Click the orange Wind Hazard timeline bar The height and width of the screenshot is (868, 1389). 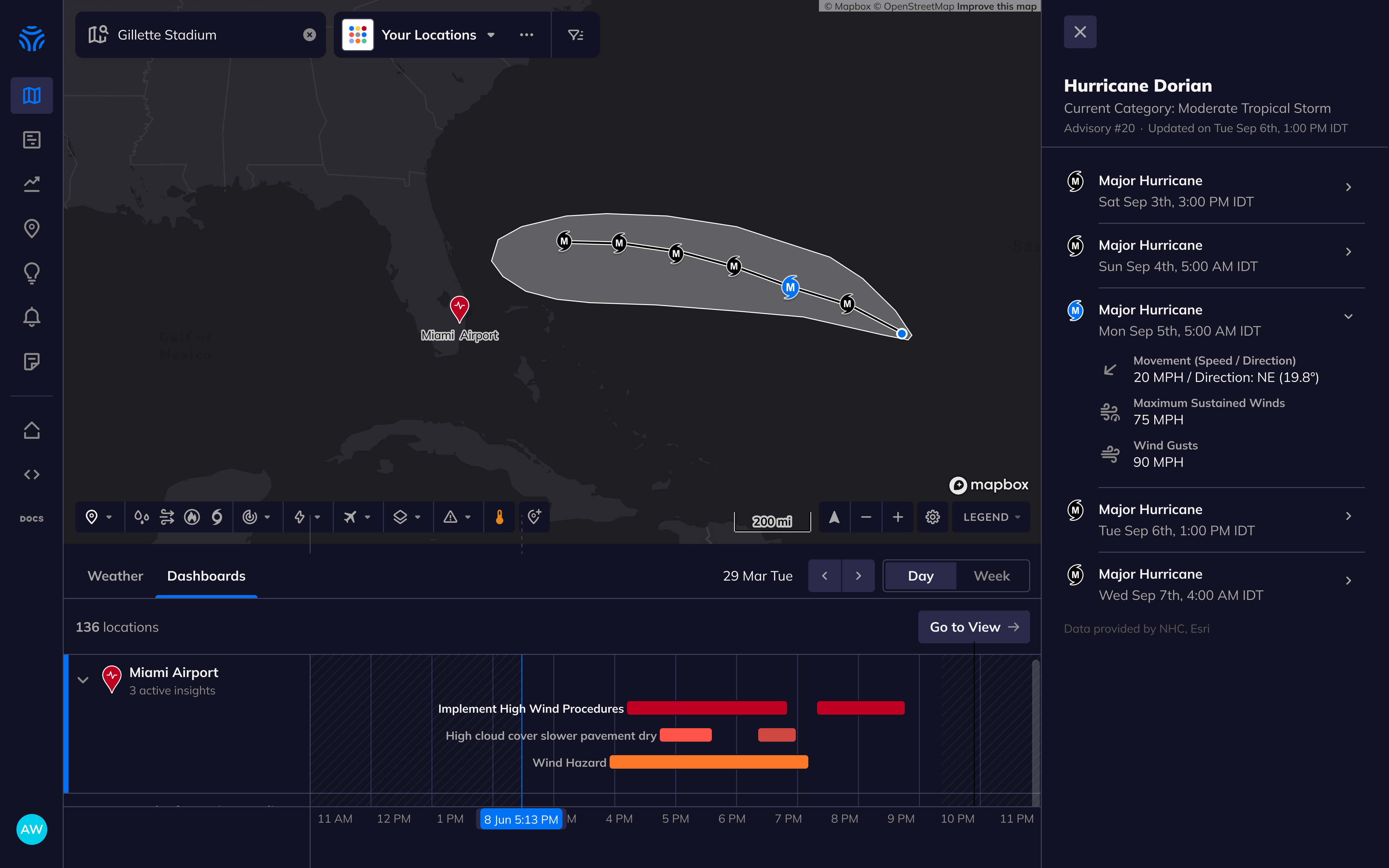coord(708,762)
